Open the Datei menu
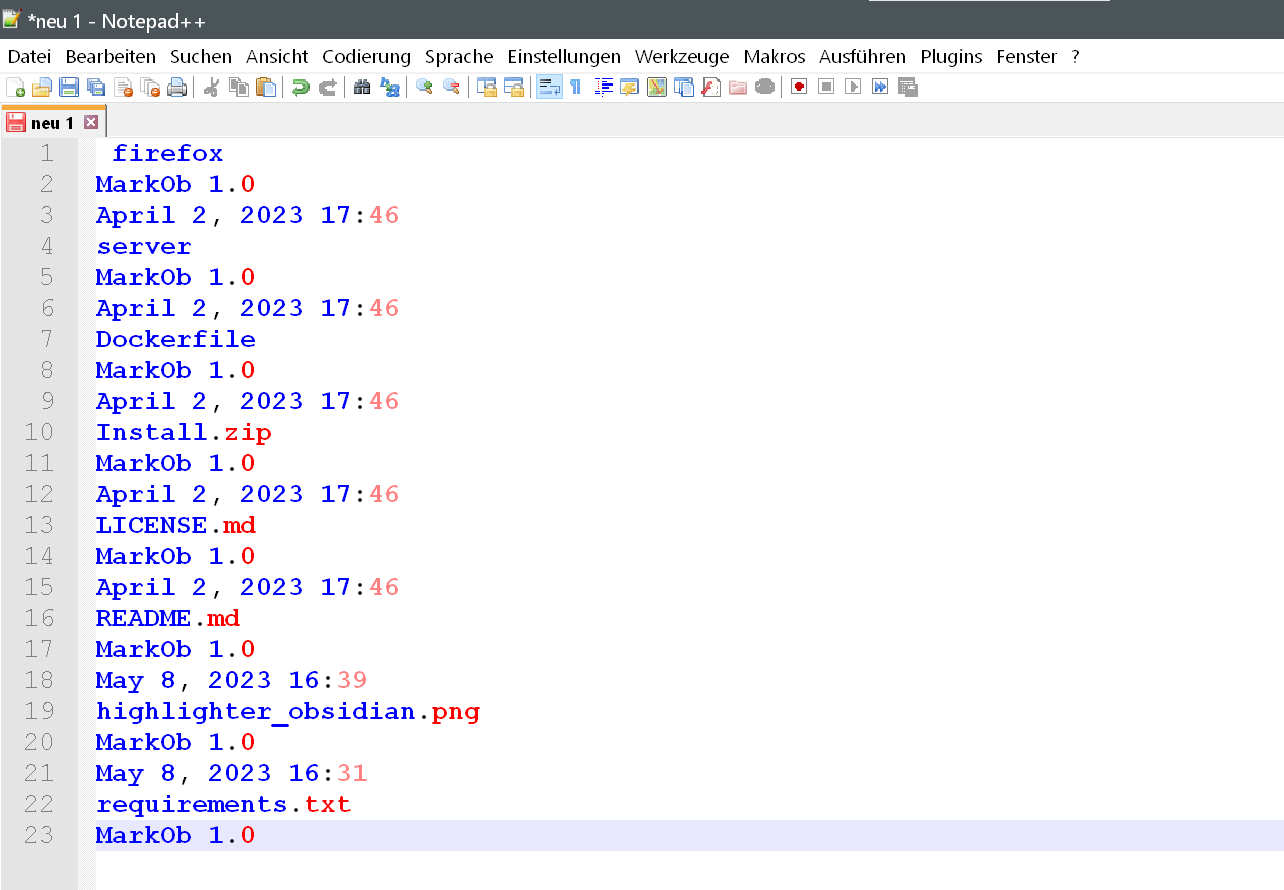The height and width of the screenshot is (890, 1284). pyautogui.click(x=29, y=57)
